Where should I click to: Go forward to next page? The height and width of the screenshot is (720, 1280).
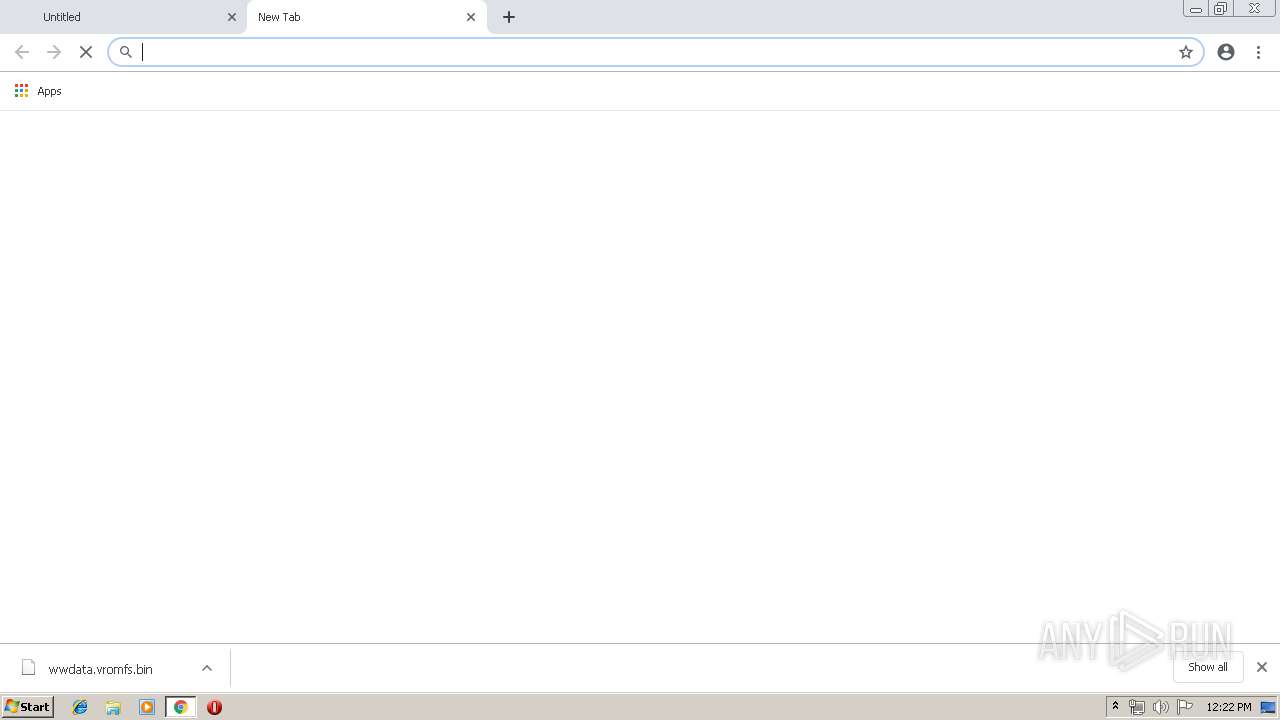pyautogui.click(x=54, y=52)
